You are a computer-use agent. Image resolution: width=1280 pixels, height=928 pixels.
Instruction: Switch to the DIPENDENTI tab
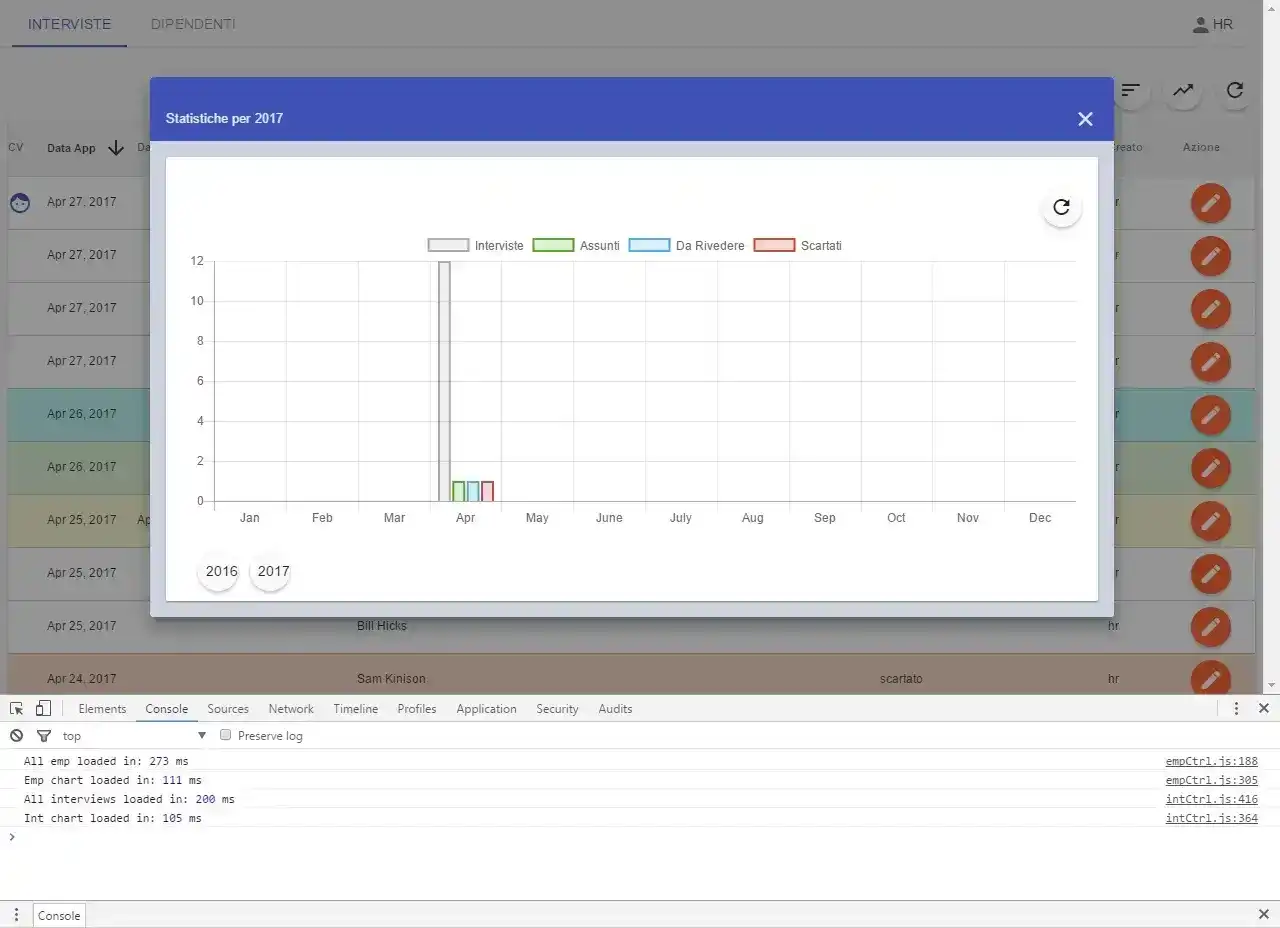click(192, 24)
